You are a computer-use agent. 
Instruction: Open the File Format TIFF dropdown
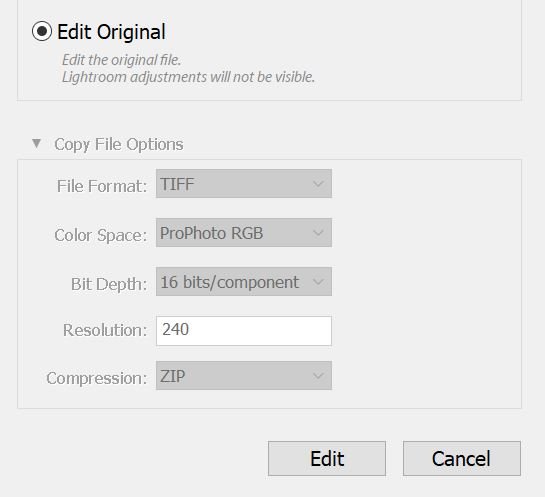coord(244,184)
